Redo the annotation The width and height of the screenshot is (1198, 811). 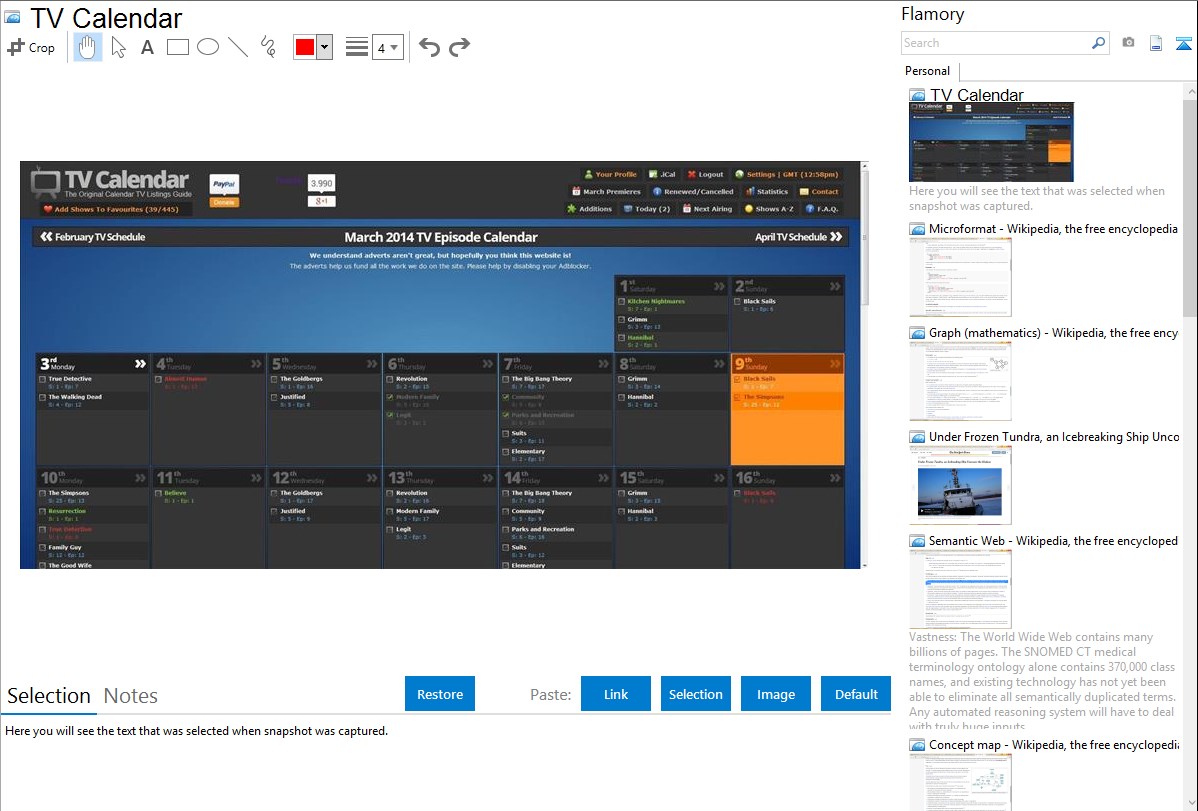[x=459, y=47]
